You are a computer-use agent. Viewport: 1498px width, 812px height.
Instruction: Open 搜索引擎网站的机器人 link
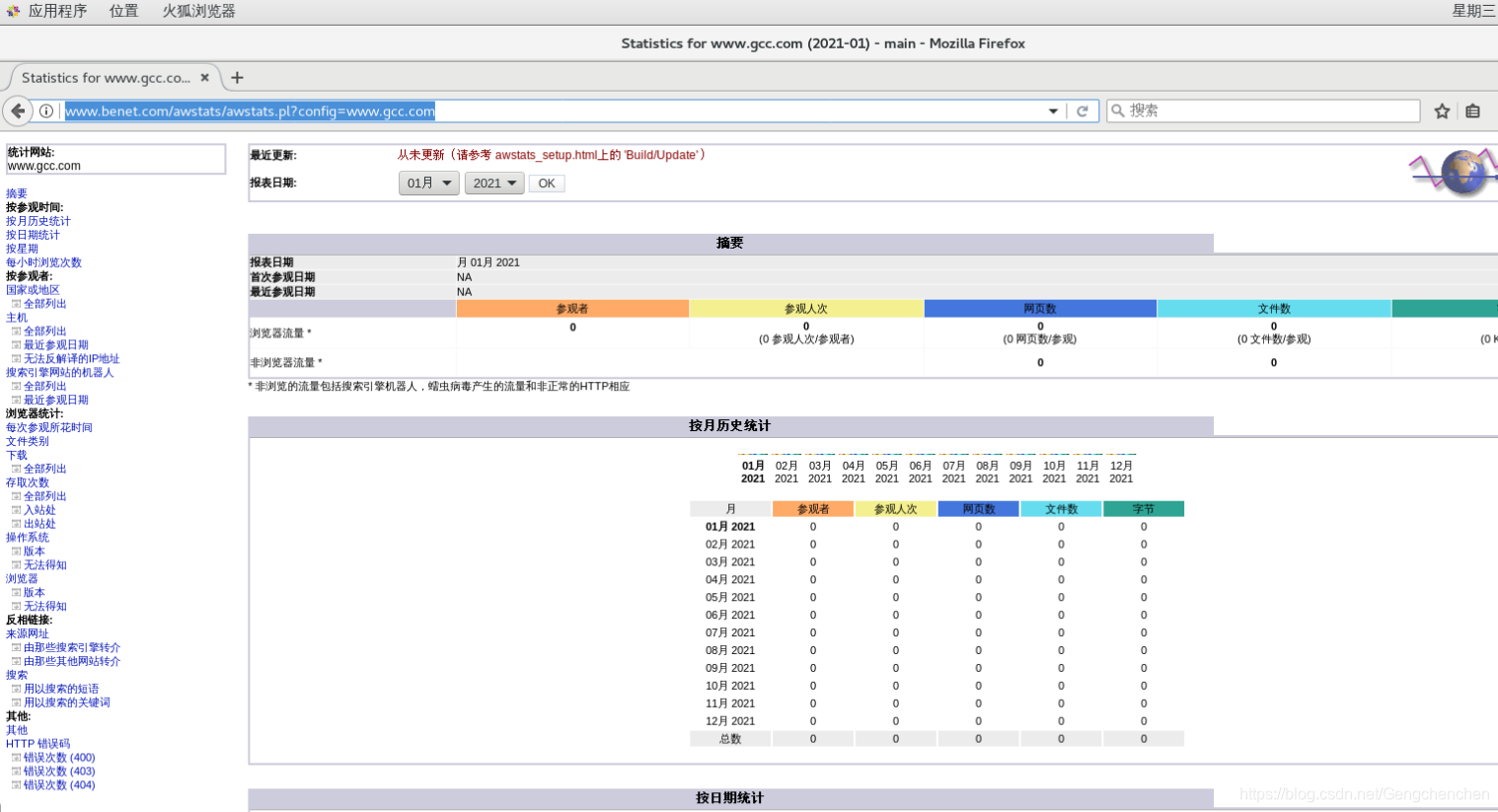coord(60,373)
